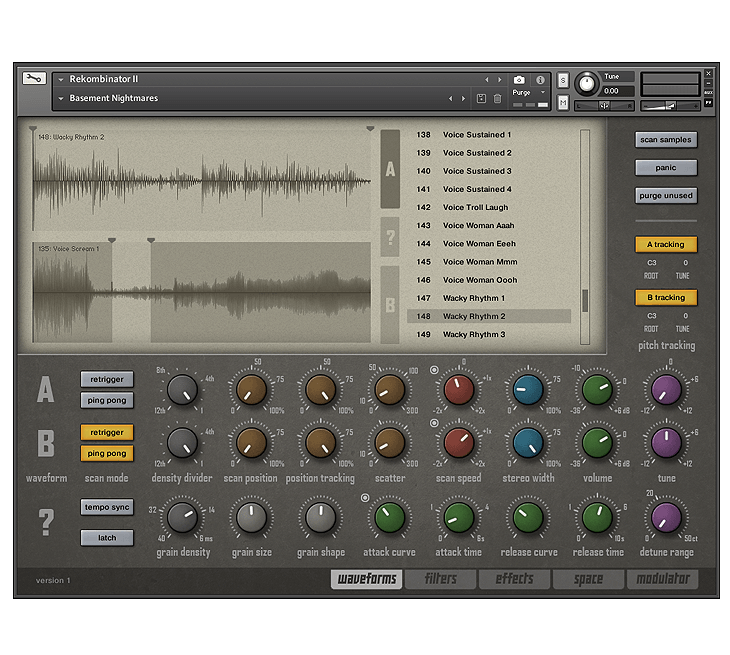The height and width of the screenshot is (655, 730).
Task: Click the scan samples button
Action: pos(666,140)
